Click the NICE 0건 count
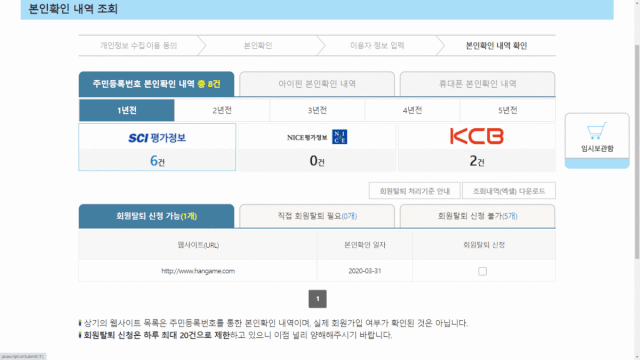This screenshot has height=360, width=640. click(x=317, y=161)
